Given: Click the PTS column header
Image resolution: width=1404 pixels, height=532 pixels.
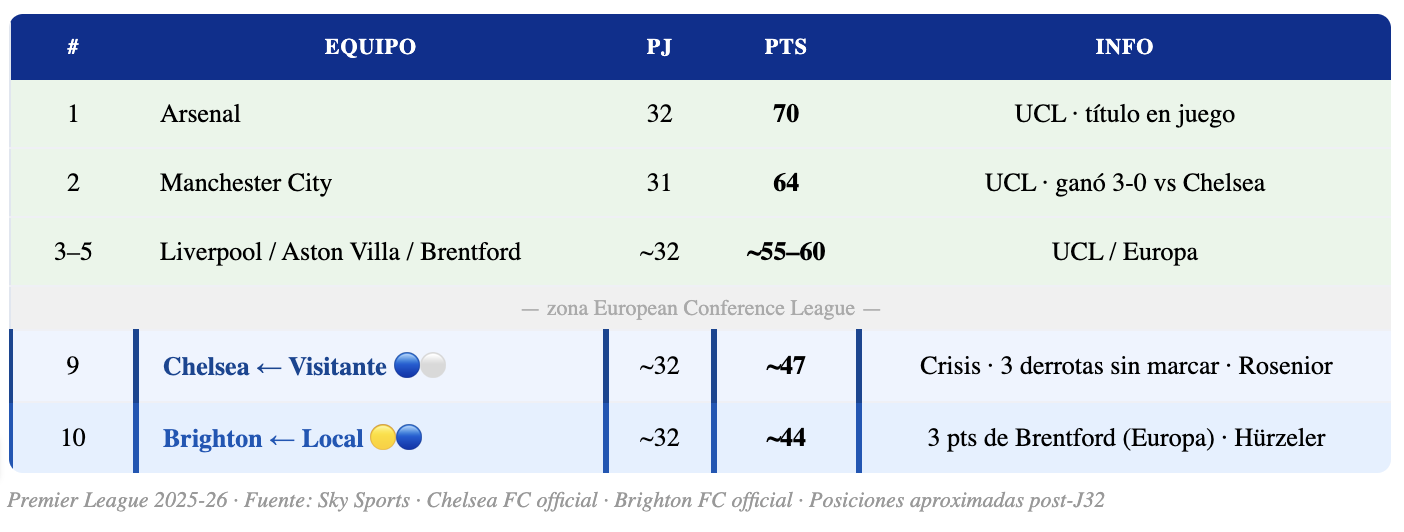Looking at the screenshot, I should click(x=786, y=47).
